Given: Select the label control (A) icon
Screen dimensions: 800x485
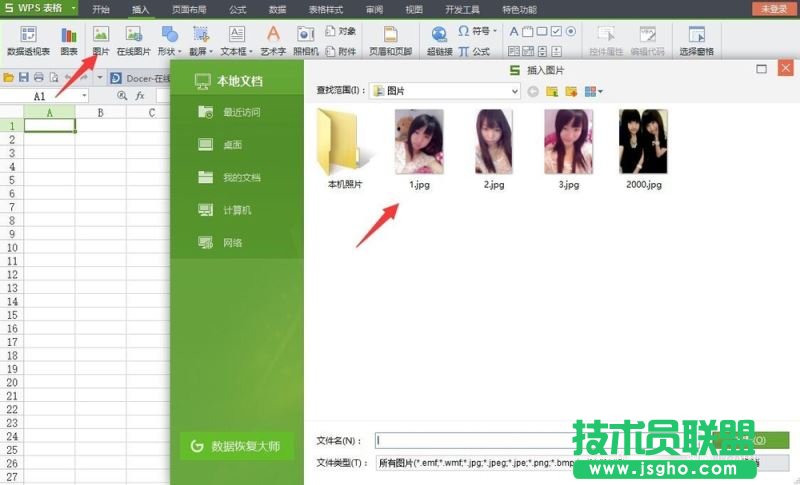Looking at the screenshot, I should click(514, 32).
